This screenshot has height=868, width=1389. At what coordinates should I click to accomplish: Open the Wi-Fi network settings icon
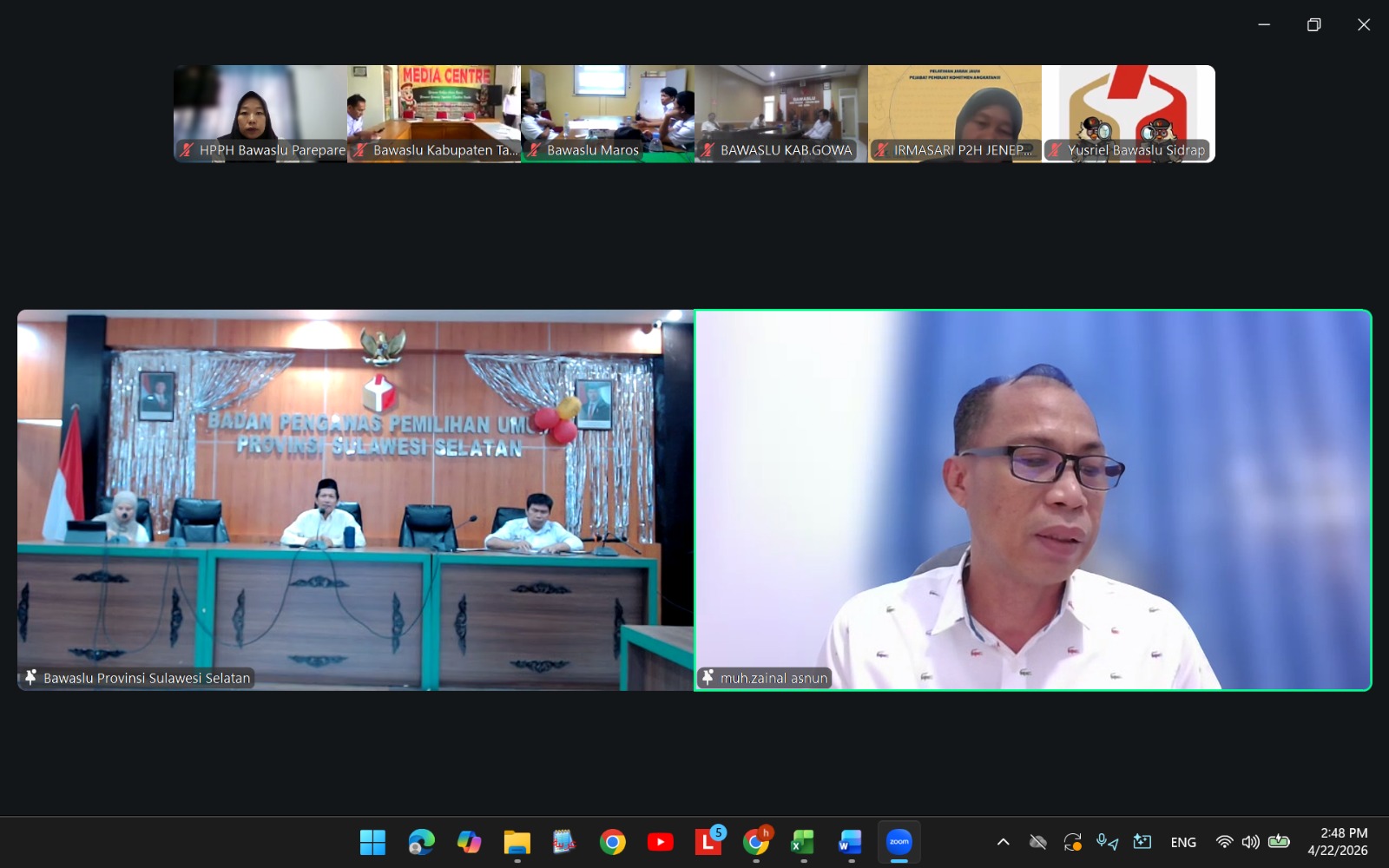(x=1224, y=842)
